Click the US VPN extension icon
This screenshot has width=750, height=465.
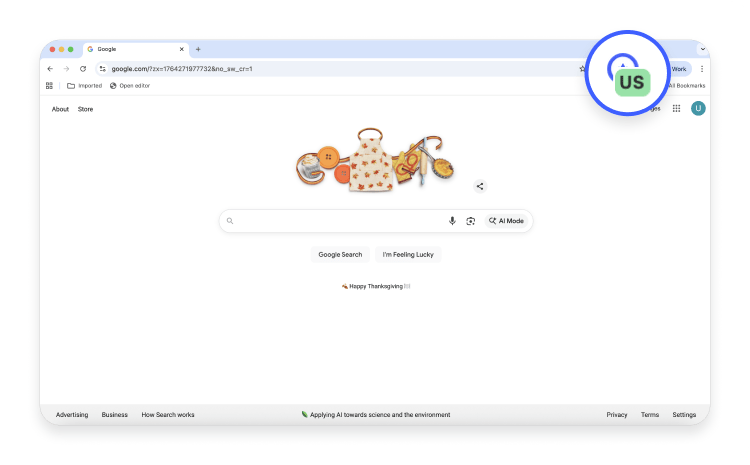[x=628, y=73]
